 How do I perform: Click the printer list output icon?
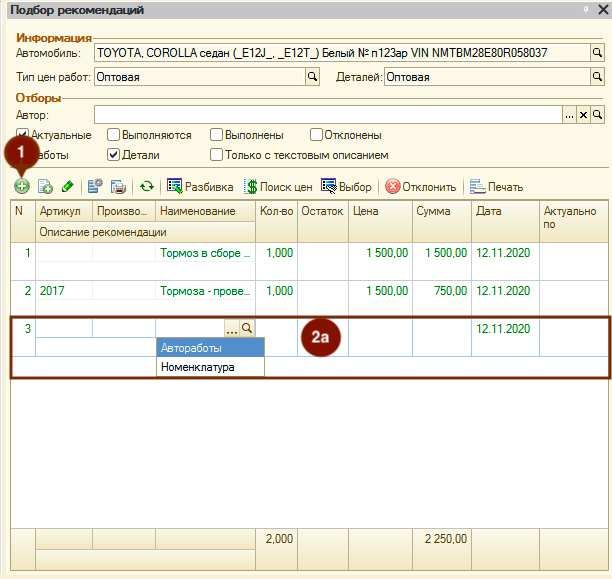tap(118, 187)
